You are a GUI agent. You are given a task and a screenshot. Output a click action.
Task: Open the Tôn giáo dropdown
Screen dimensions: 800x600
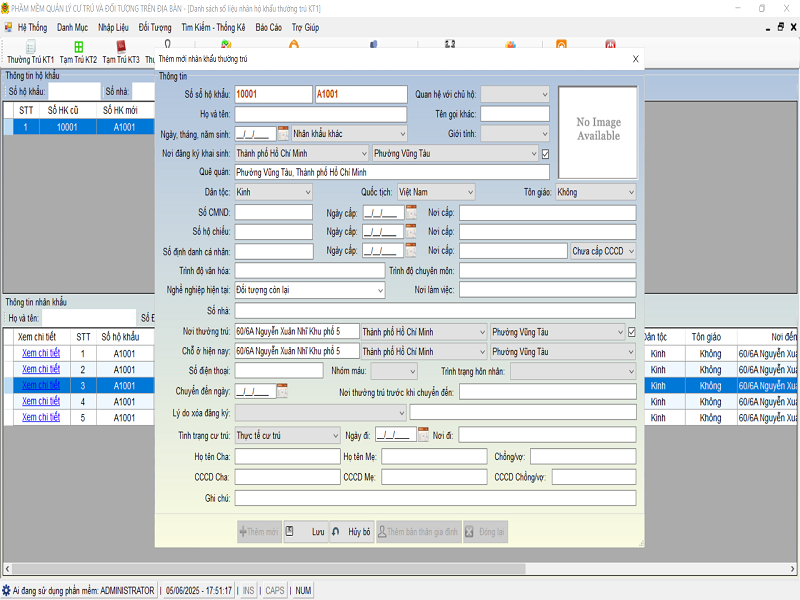coord(596,192)
